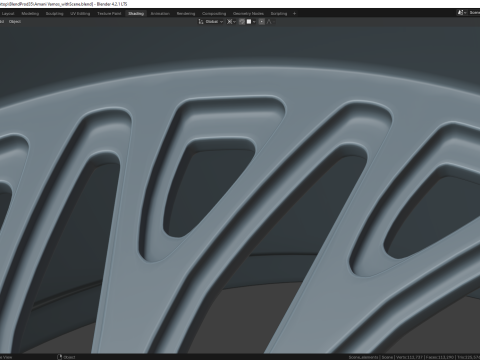Select the Texture Paint workspace tab
This screenshot has height=360, width=480.
click(109, 14)
